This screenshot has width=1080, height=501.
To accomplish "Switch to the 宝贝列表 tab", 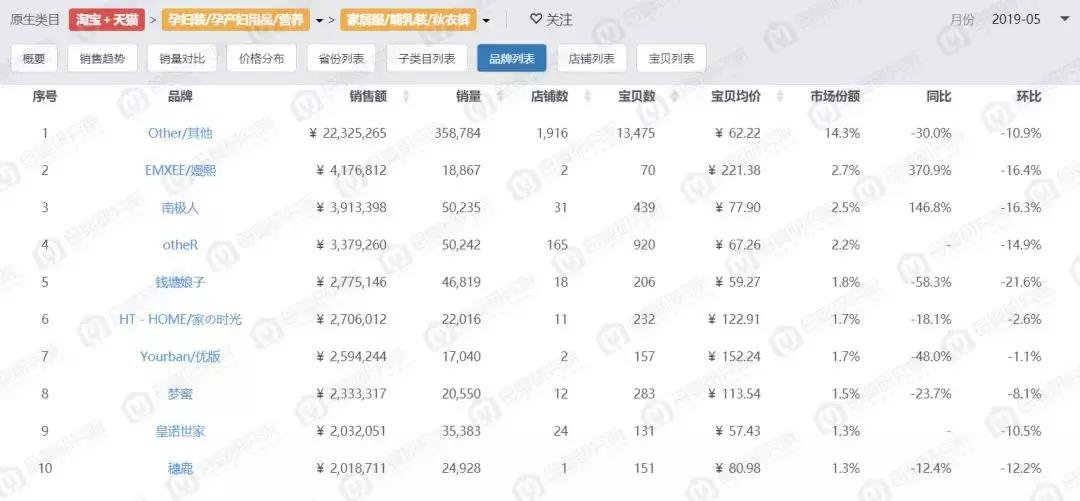I will [671, 59].
